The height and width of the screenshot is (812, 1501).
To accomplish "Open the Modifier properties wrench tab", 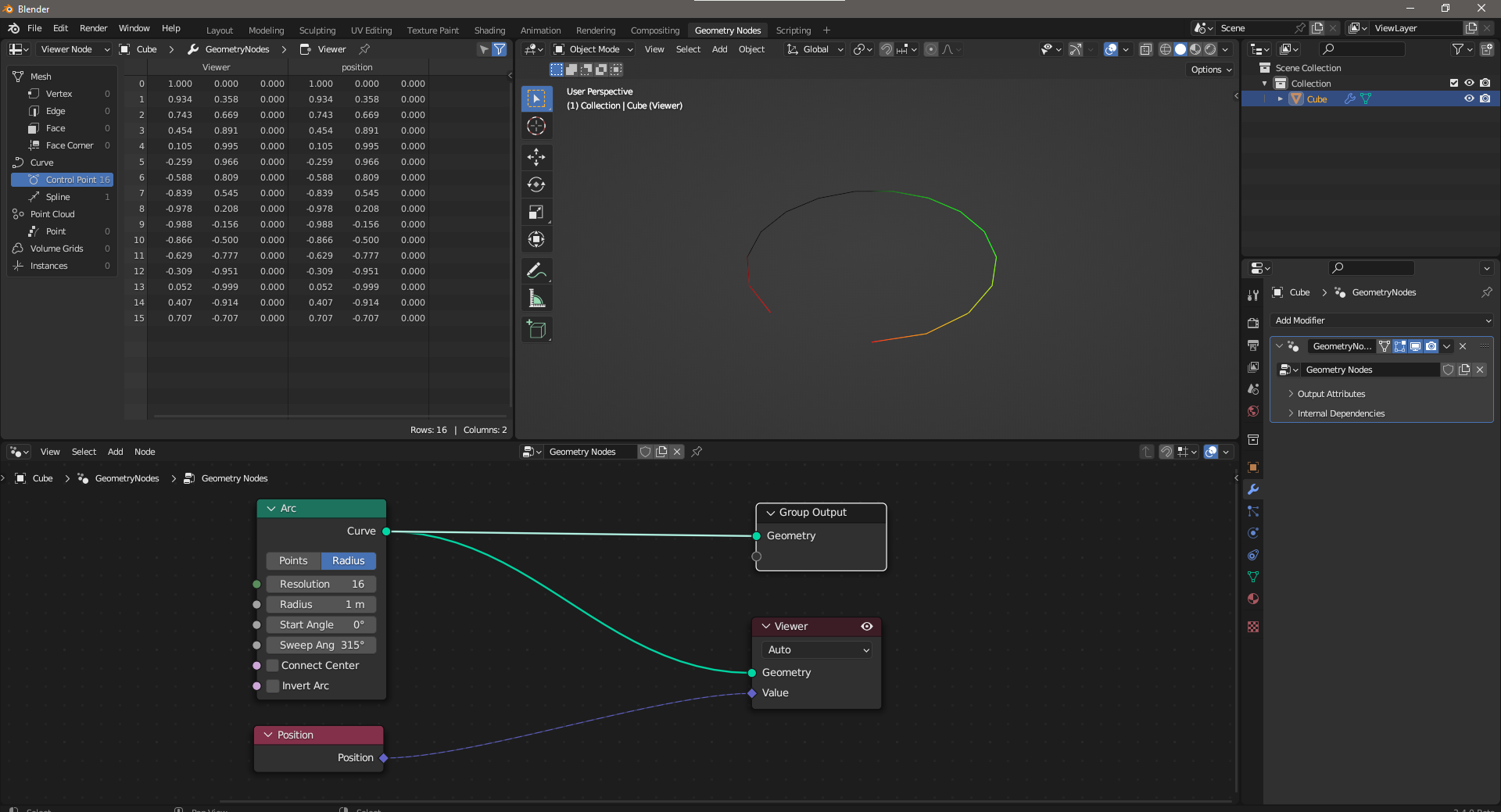I will [x=1253, y=489].
